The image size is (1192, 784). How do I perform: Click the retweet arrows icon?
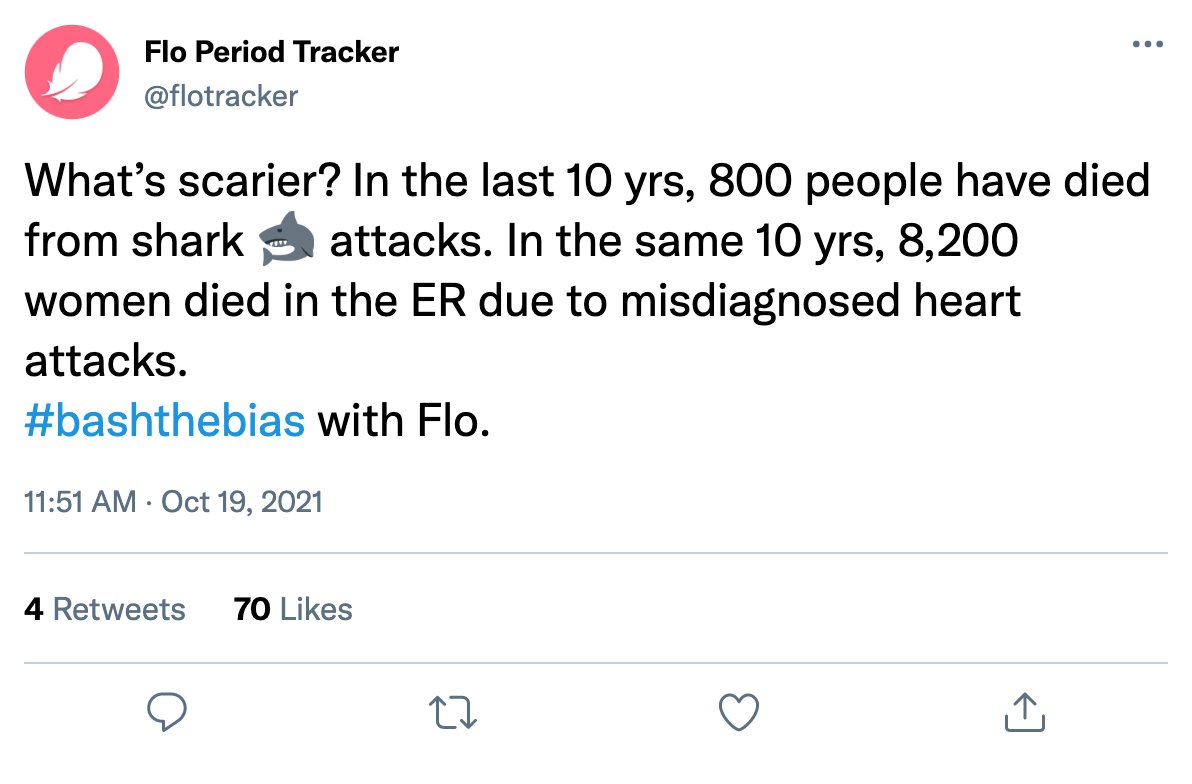pyautogui.click(x=453, y=713)
